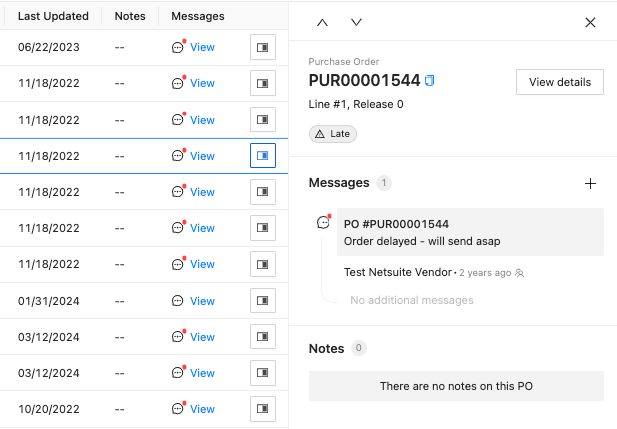View messages in the selected highlighted row

point(202,156)
